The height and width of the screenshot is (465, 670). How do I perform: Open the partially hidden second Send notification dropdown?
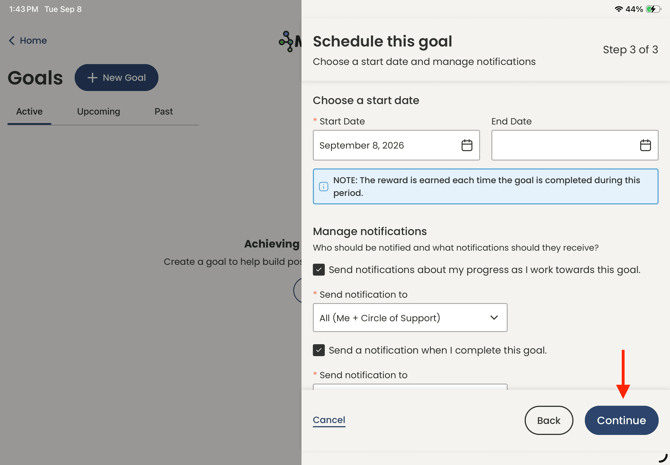click(x=410, y=386)
